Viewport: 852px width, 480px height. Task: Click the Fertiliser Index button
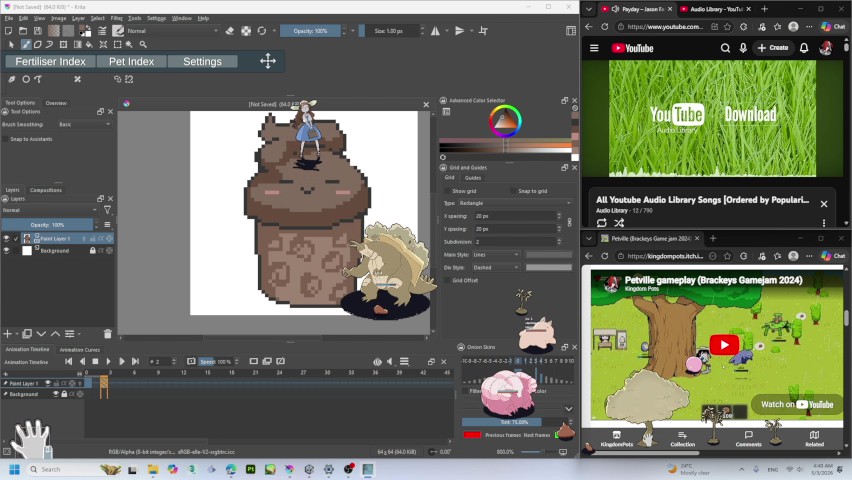point(51,61)
